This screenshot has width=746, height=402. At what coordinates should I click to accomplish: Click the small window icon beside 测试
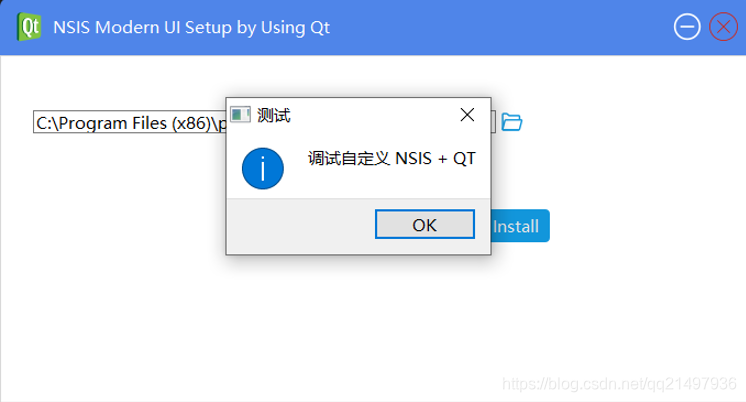(x=240, y=115)
